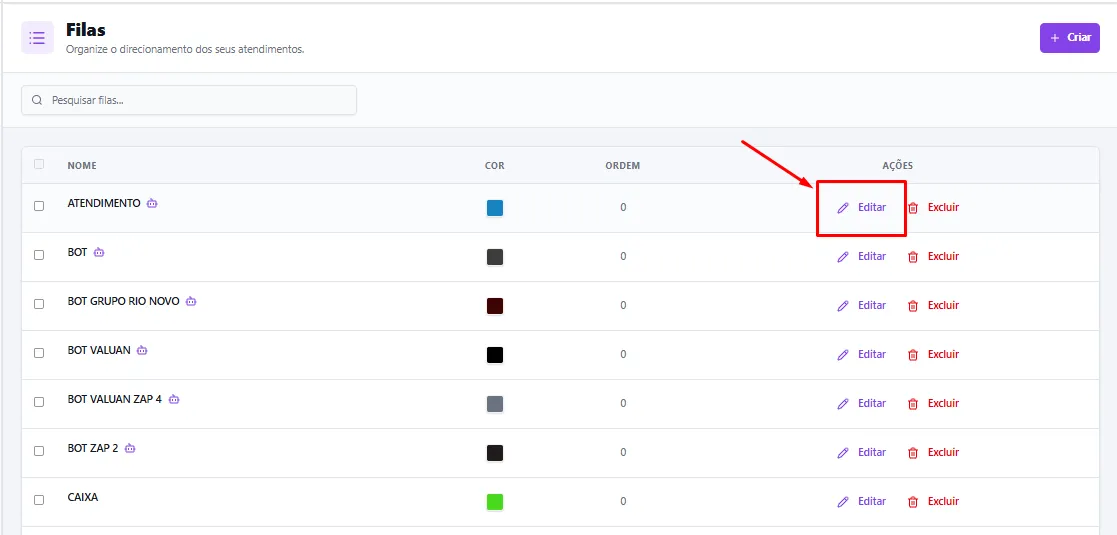Select BOT GRUPO RIO NOVO checkbox
The image size is (1117, 535).
coord(39,303)
